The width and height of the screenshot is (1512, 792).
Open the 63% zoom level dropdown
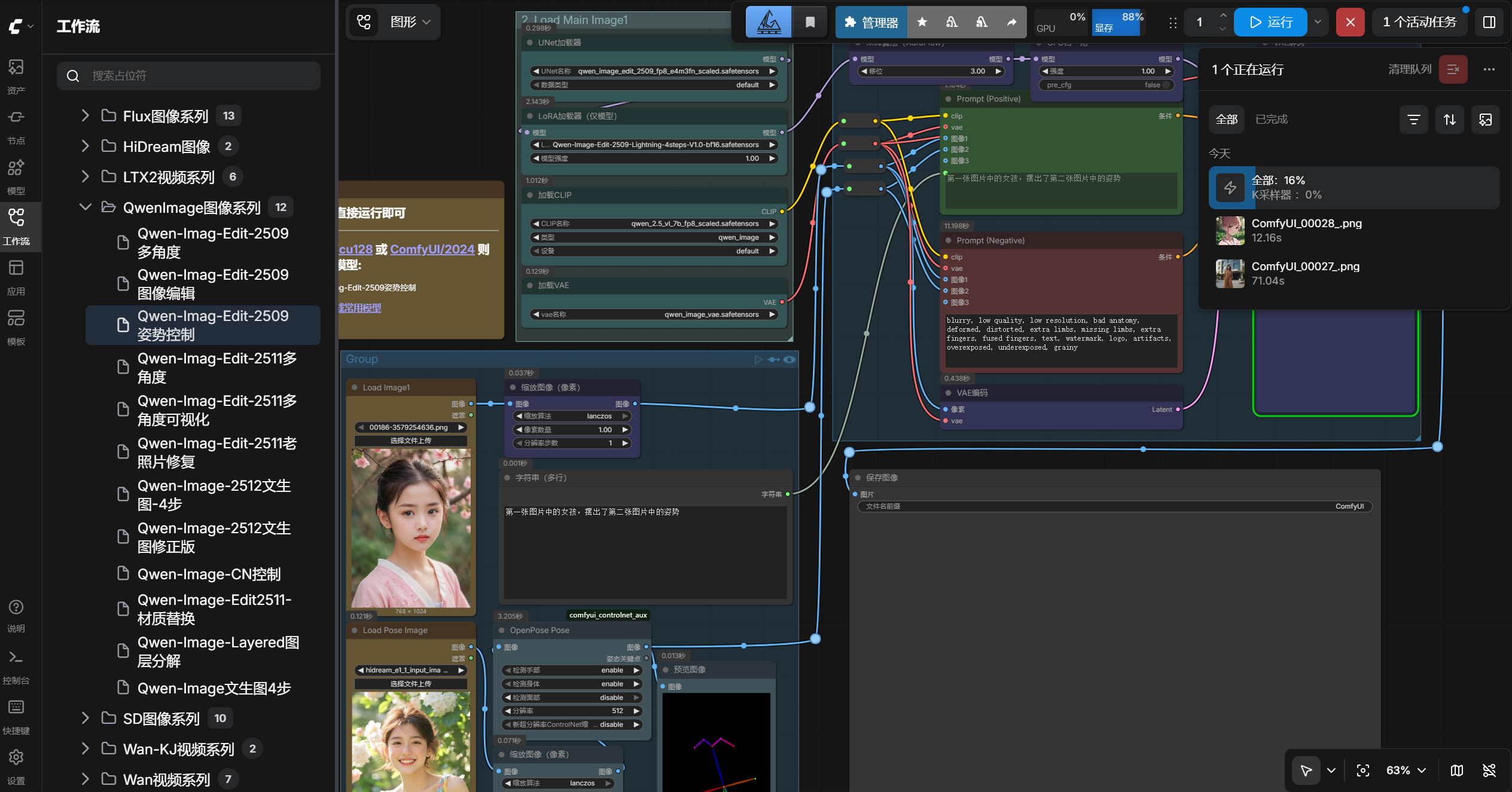(x=1406, y=770)
